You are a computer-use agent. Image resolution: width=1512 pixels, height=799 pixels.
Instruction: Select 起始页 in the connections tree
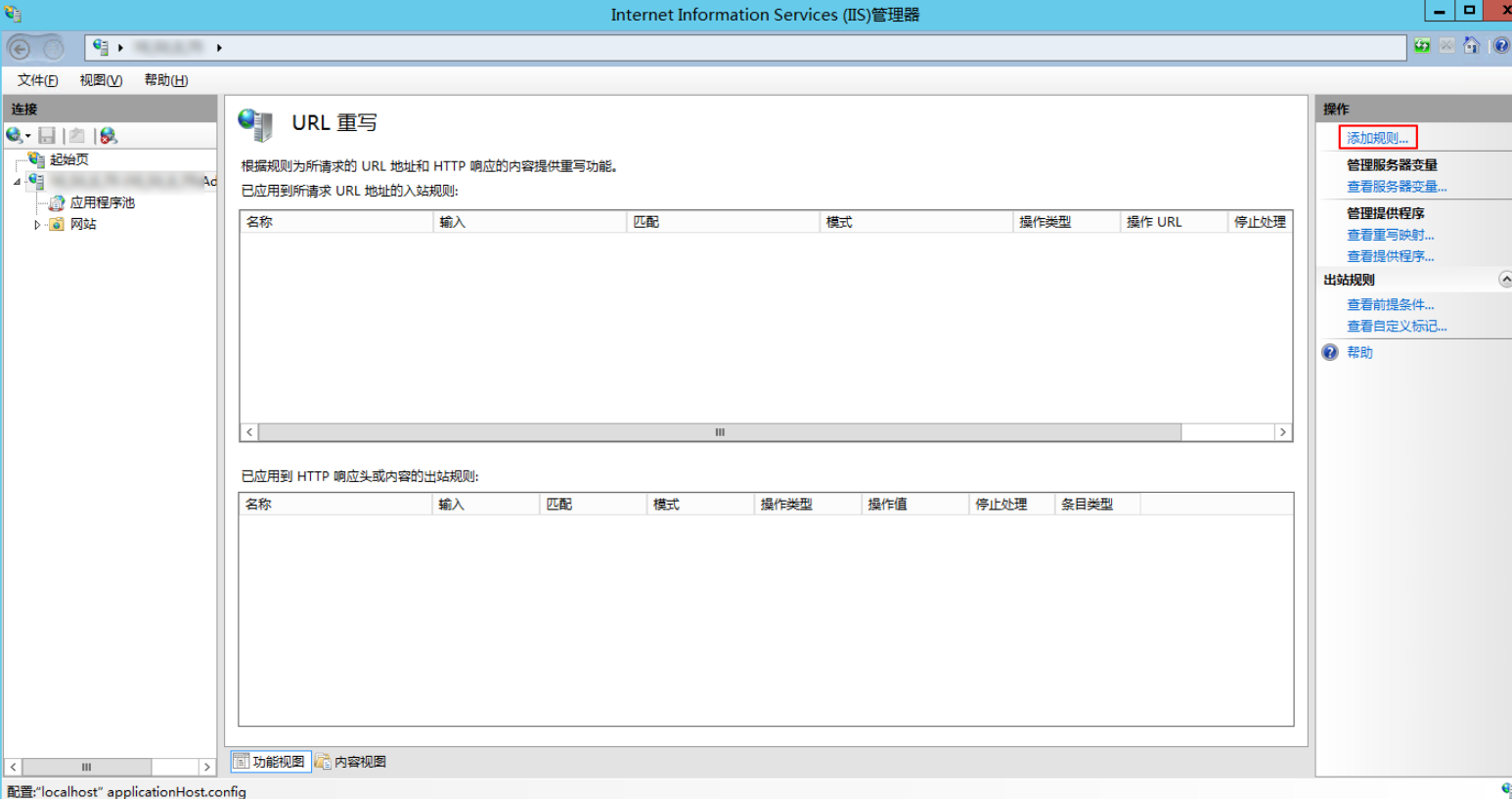[69, 159]
